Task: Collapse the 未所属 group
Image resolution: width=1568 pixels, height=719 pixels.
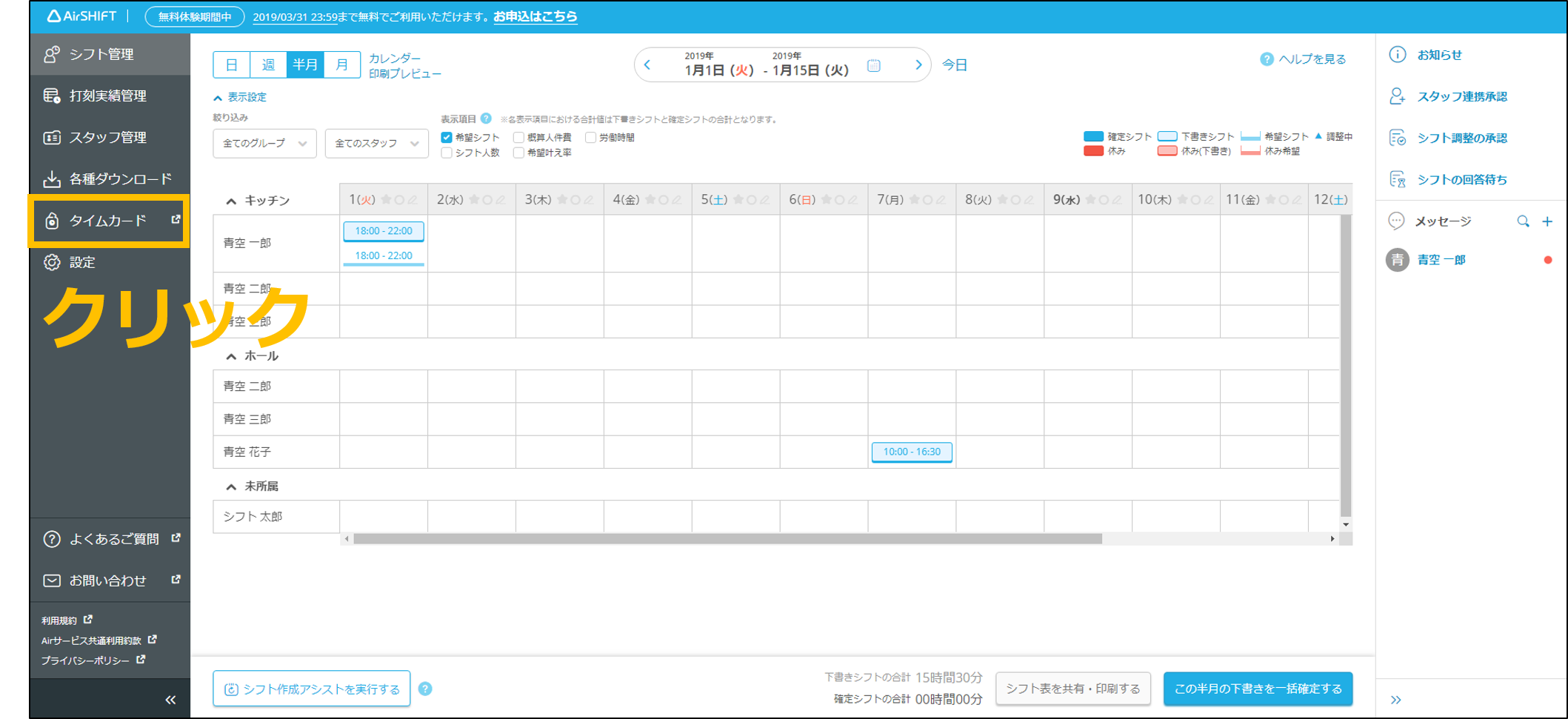Action: [231, 486]
